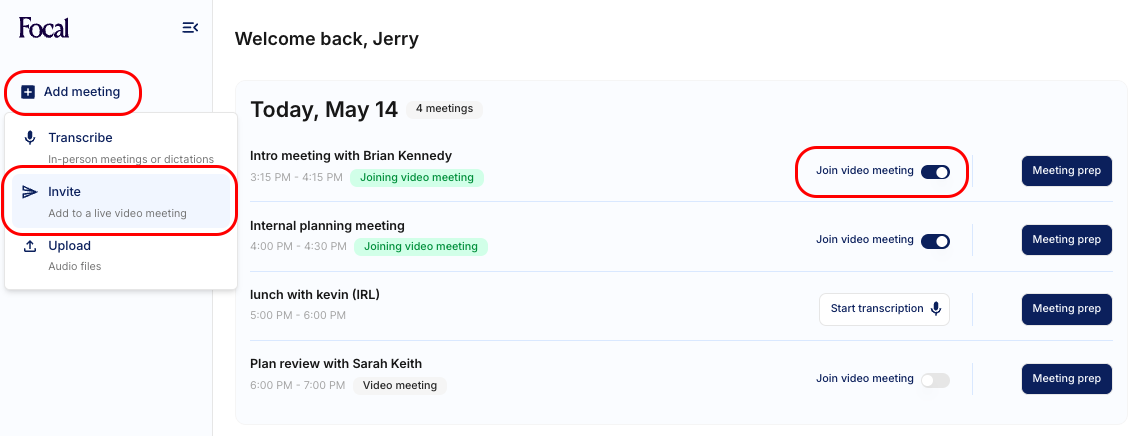Click the Invite paper plane icon

pyautogui.click(x=30, y=192)
